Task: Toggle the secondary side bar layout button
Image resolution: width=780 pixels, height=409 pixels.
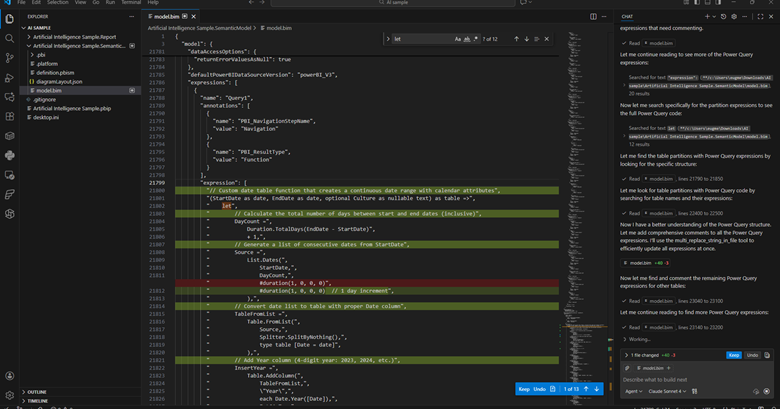Action: pyautogui.click(x=718, y=2)
